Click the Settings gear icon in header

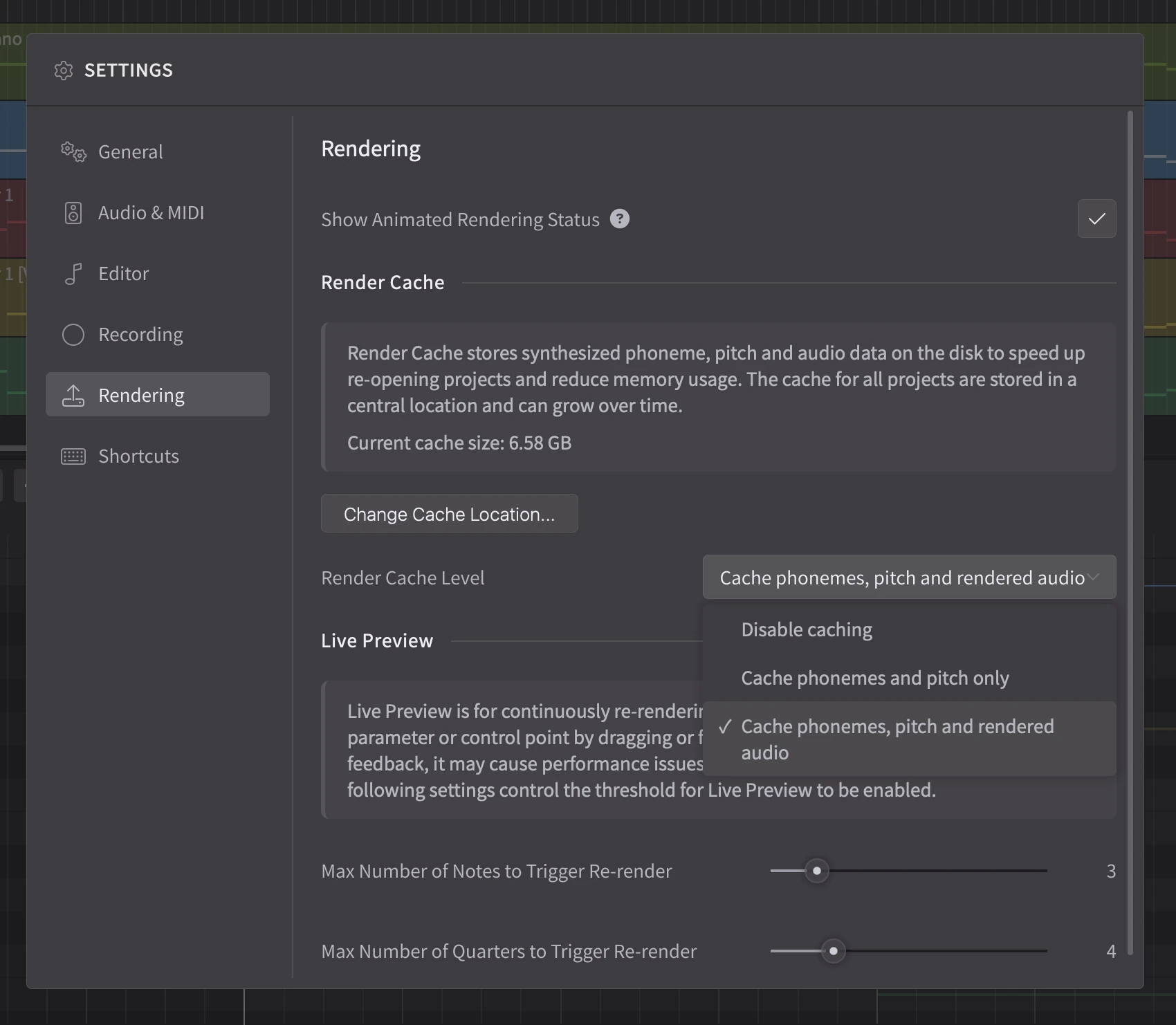click(x=64, y=71)
